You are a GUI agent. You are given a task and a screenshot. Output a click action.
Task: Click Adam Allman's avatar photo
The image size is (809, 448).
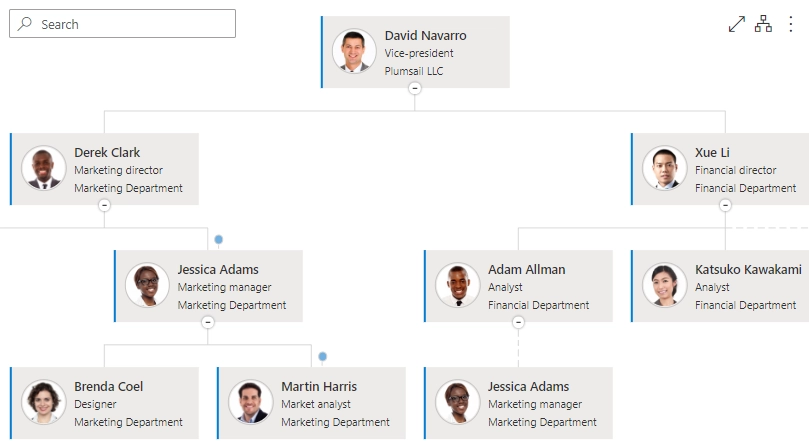click(x=457, y=285)
